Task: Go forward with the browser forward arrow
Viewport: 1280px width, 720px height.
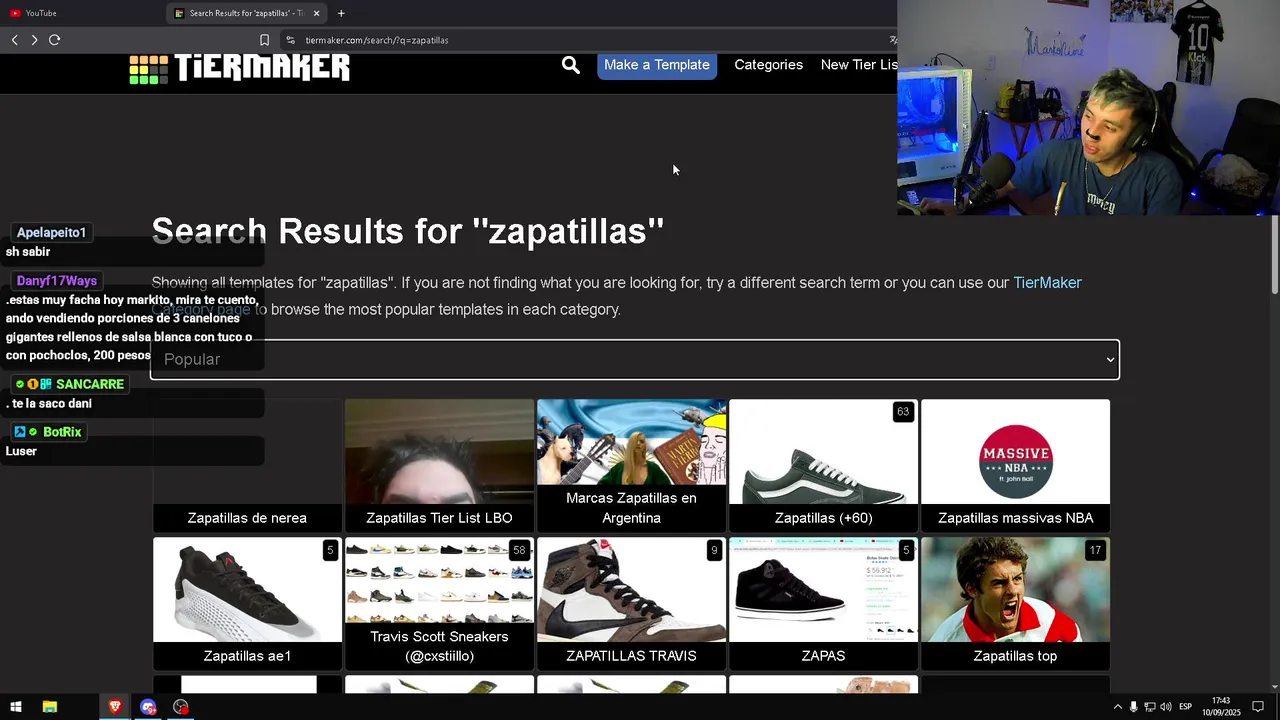Action: click(34, 40)
